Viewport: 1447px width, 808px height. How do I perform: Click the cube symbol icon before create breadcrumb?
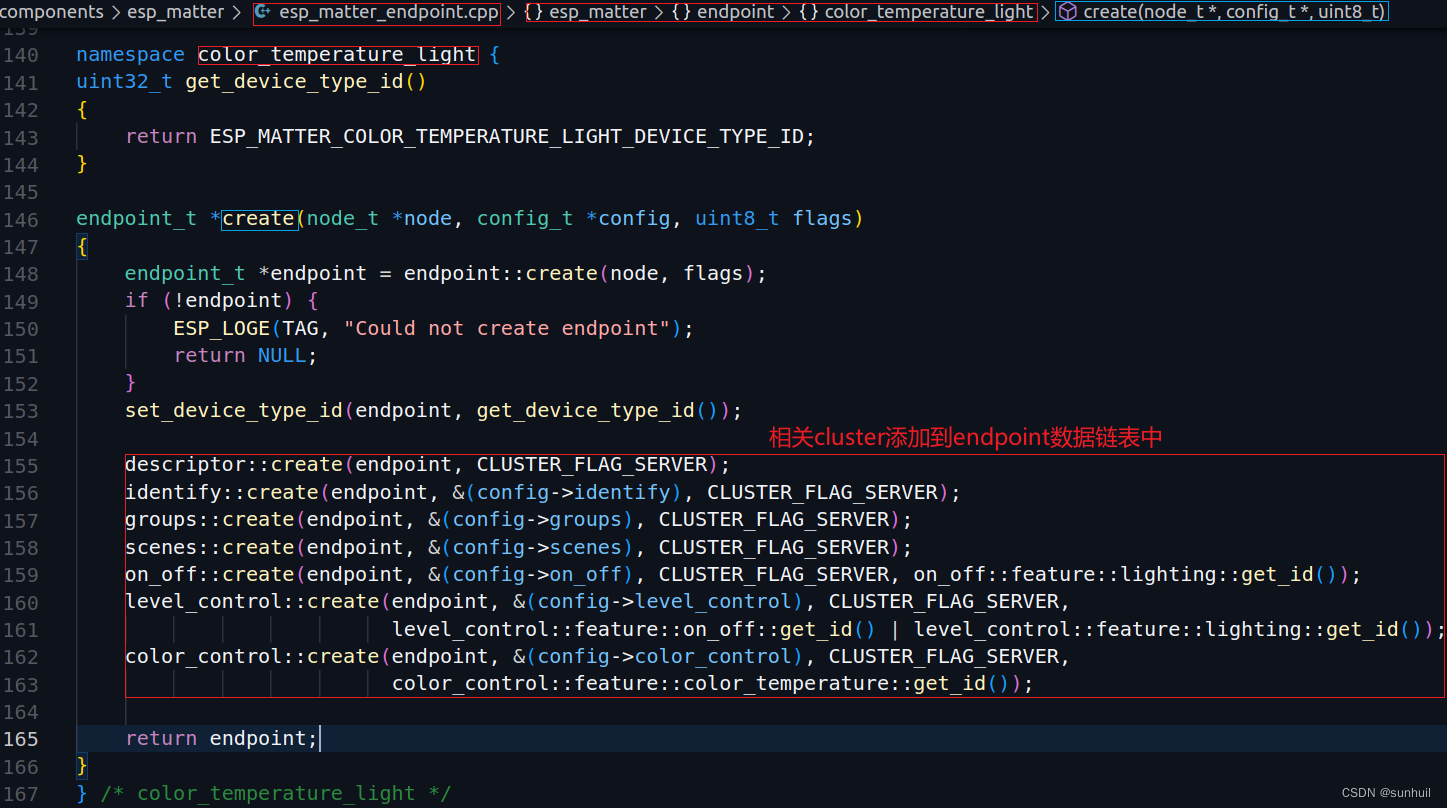coord(1067,11)
